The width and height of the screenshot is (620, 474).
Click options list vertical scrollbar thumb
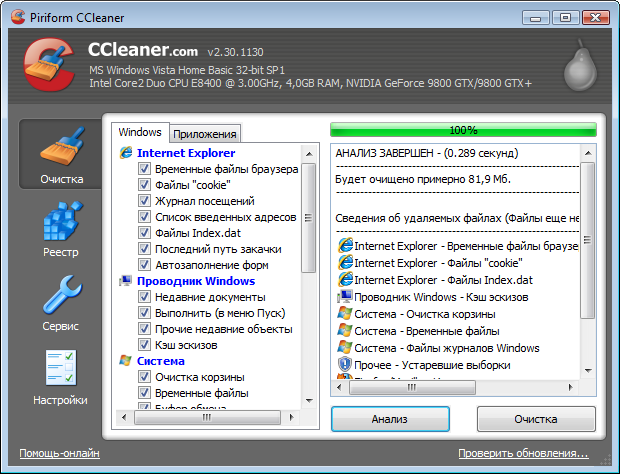[308, 217]
